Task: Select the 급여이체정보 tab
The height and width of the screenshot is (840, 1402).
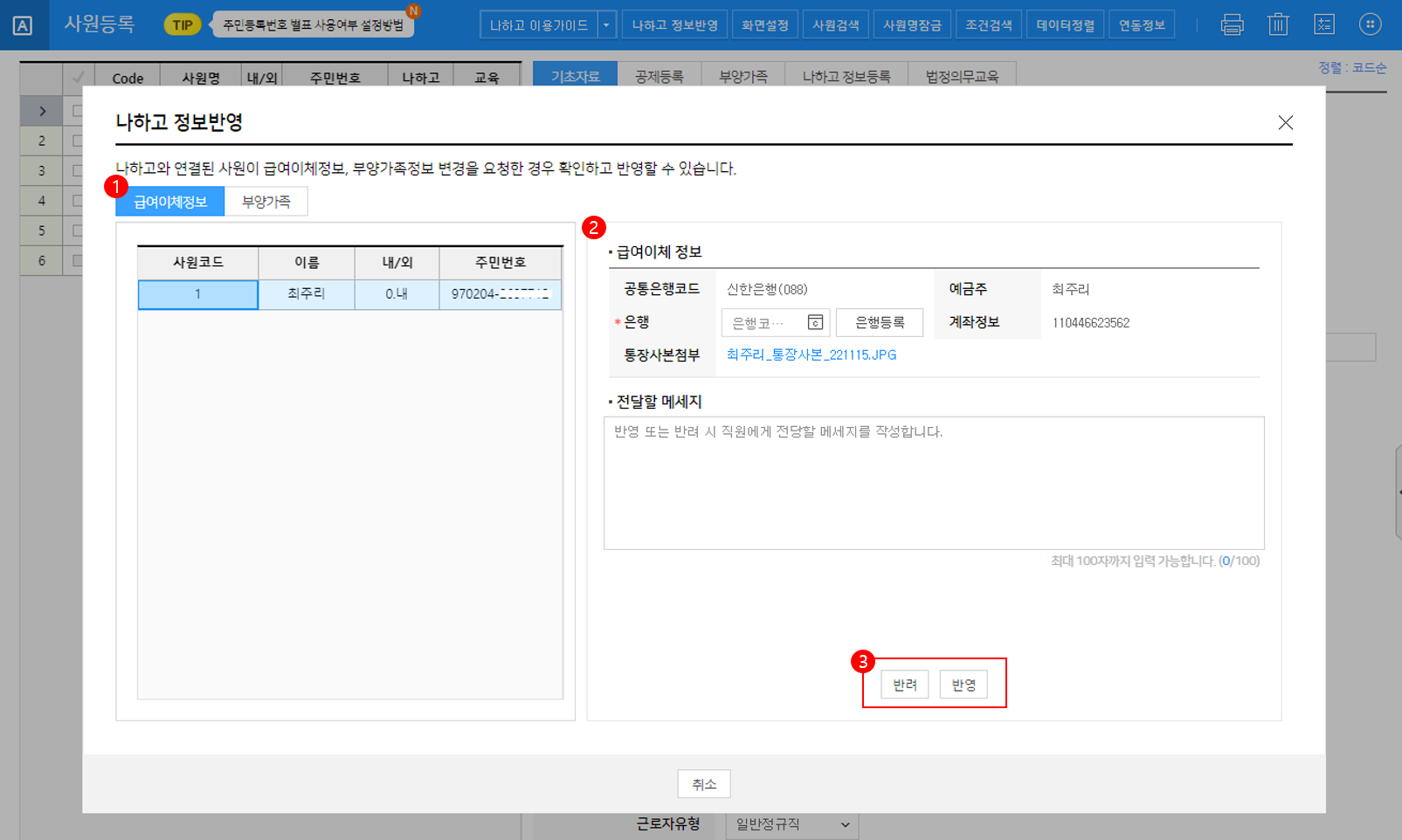Action: click(x=170, y=202)
